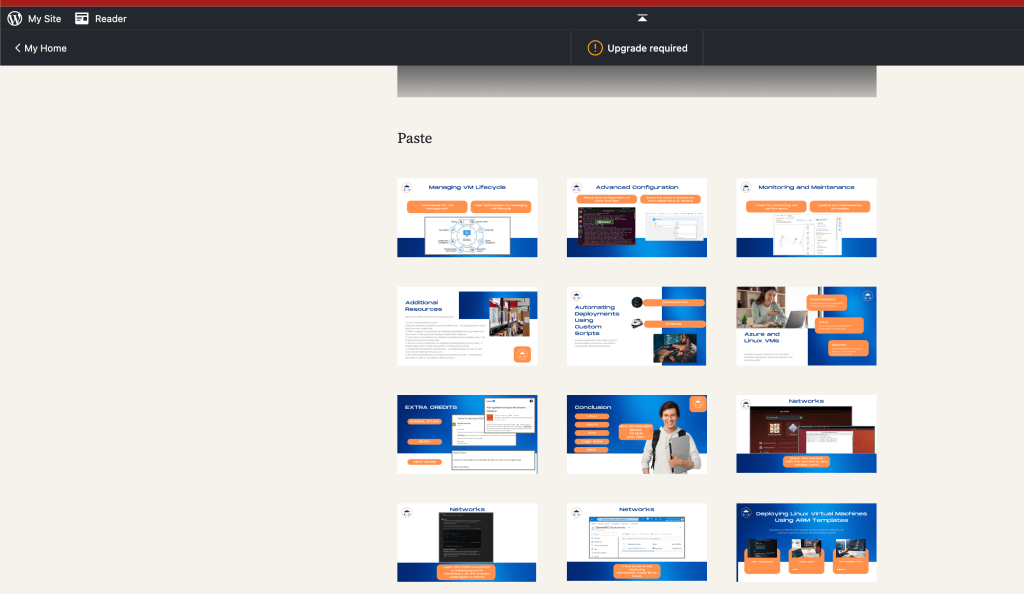Open the Automating Deployments Using Custom Scripts slide
Viewport: 1024px width, 594px height.
click(x=637, y=326)
